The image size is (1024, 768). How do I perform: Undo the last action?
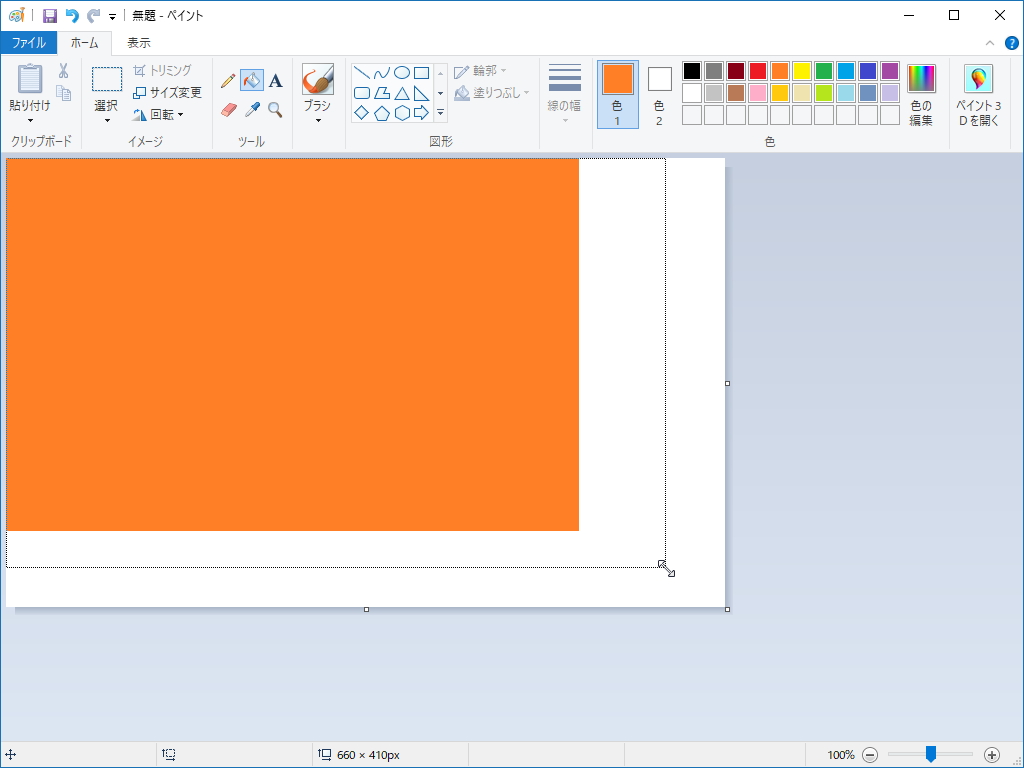(x=72, y=16)
